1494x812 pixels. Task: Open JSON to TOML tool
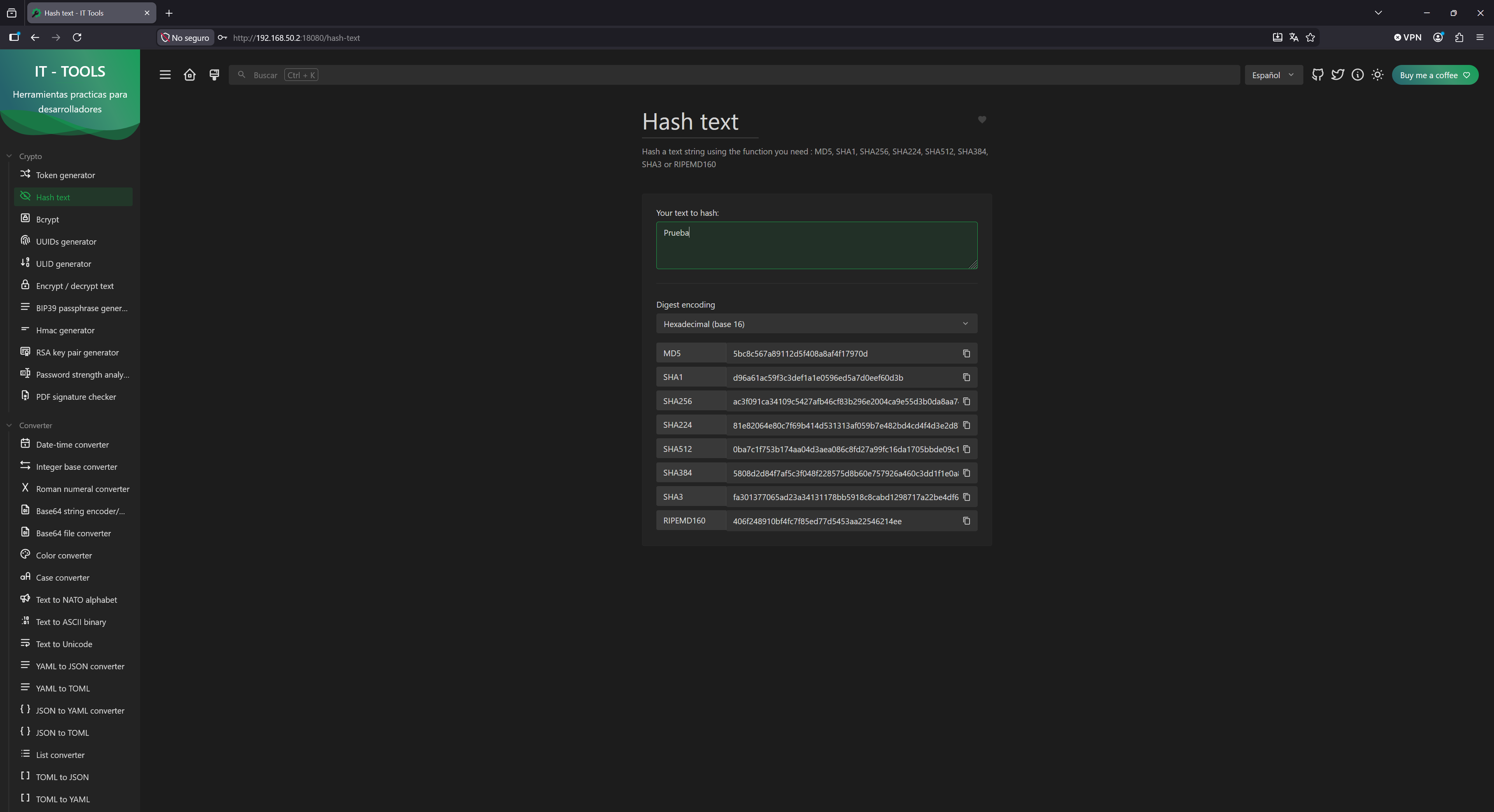pos(73,733)
